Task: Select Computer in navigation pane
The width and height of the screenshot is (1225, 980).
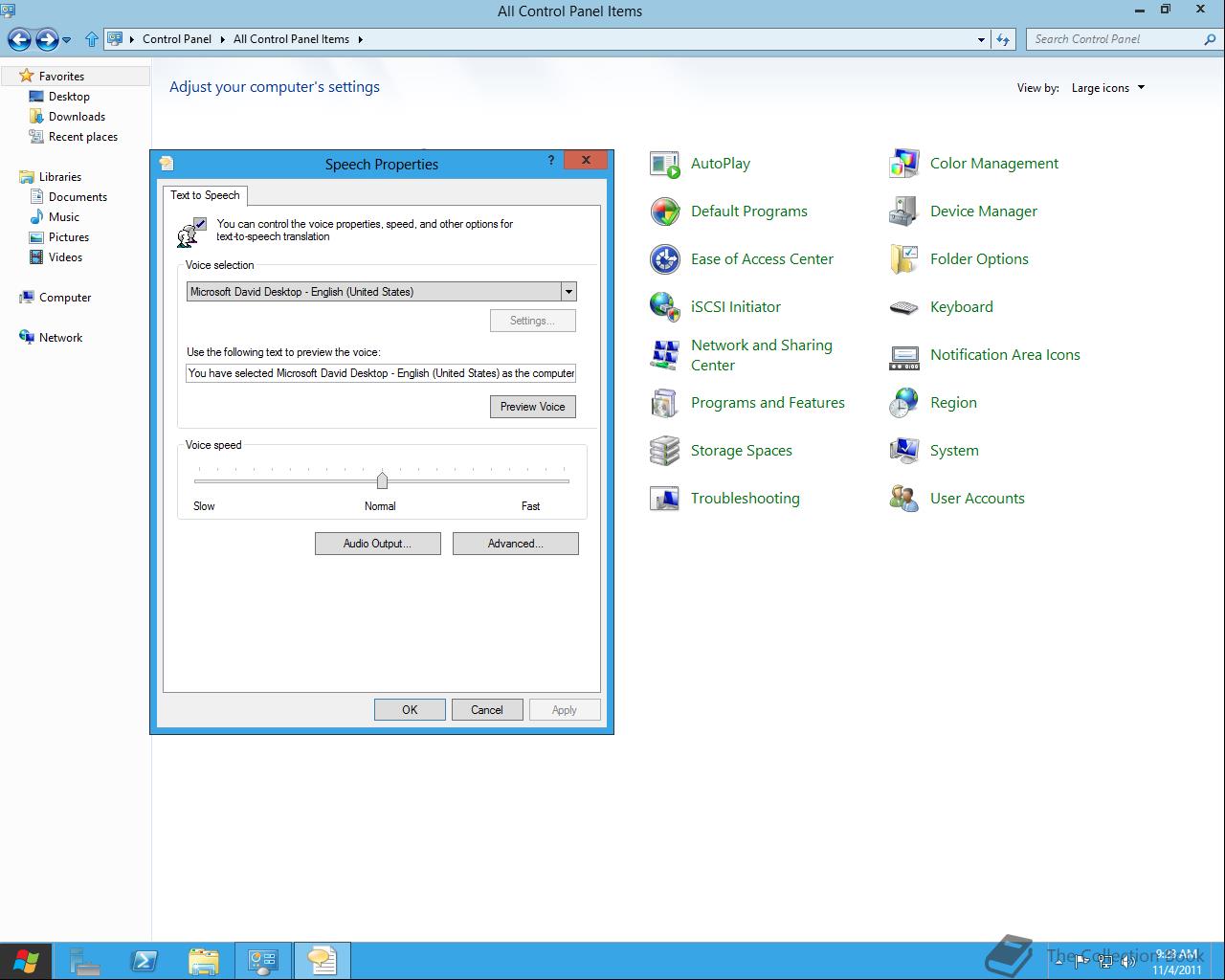Action: coord(65,297)
